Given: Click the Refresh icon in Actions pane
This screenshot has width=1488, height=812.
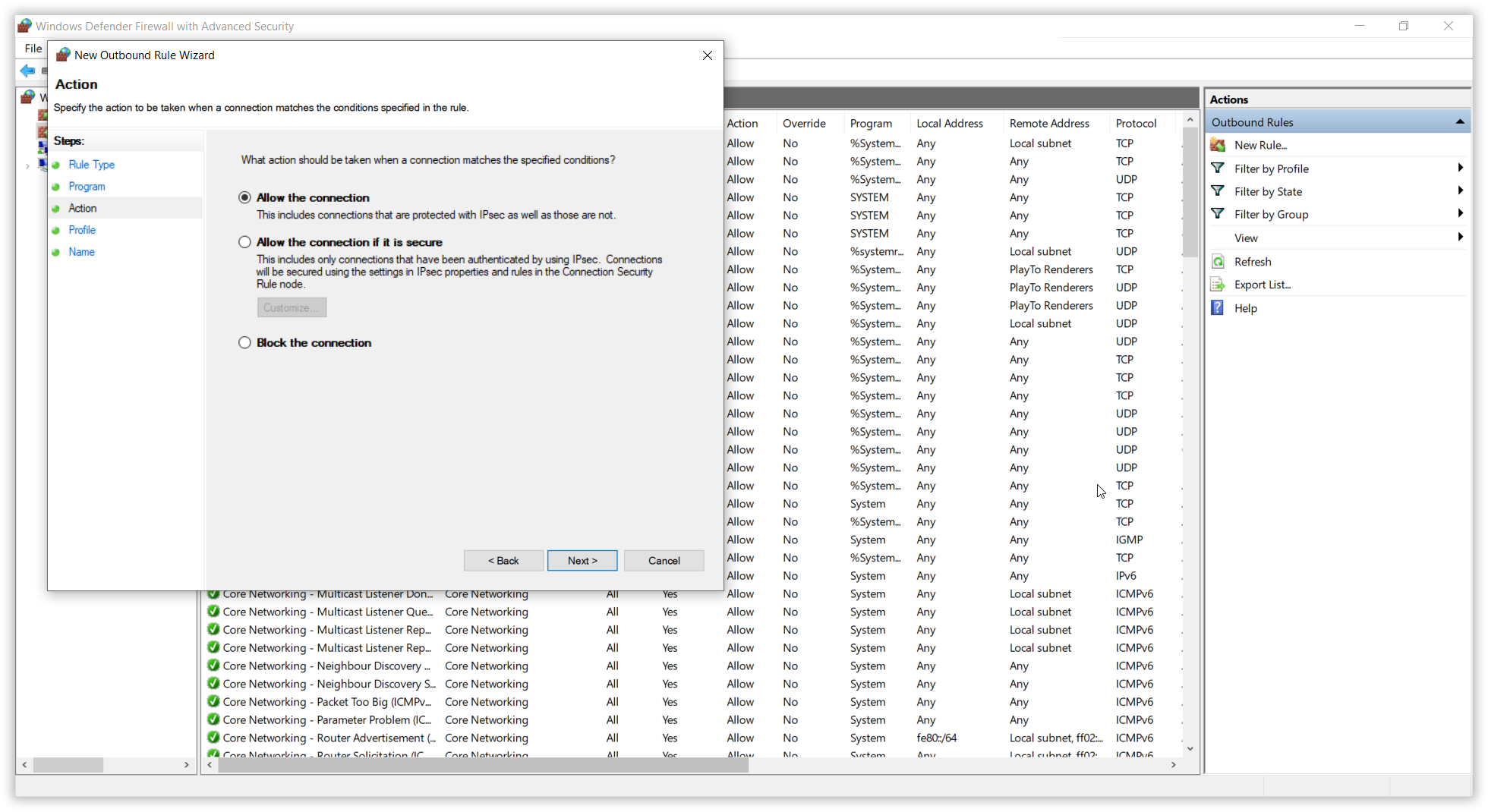Looking at the screenshot, I should [x=1218, y=262].
